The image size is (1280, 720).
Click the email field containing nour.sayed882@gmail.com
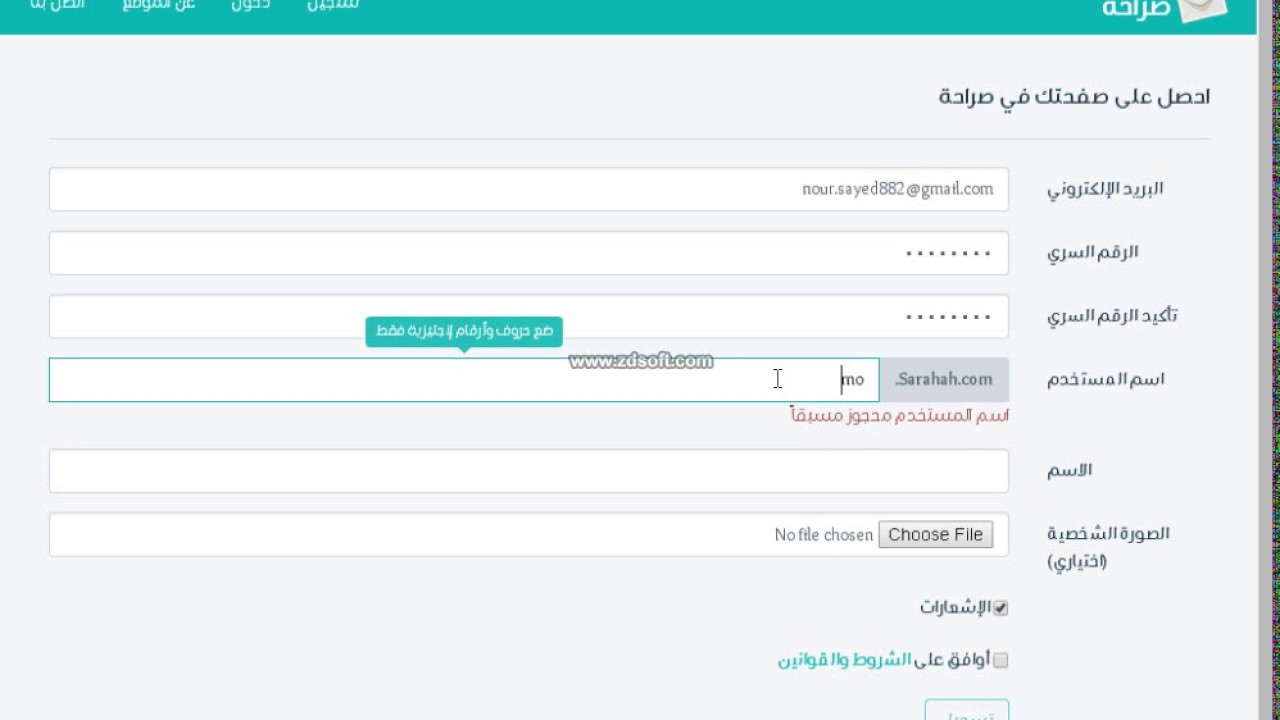(x=528, y=189)
